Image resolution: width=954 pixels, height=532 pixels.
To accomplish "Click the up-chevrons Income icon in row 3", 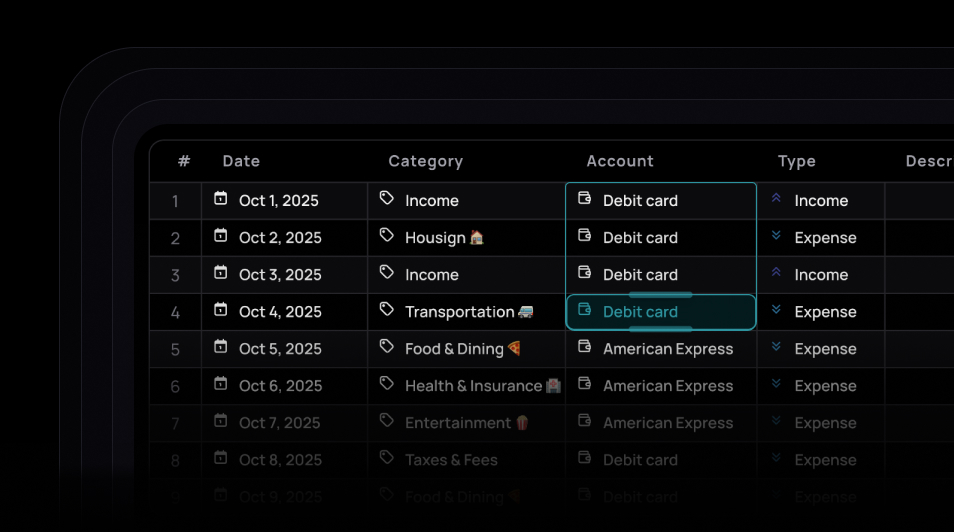I will [776, 273].
